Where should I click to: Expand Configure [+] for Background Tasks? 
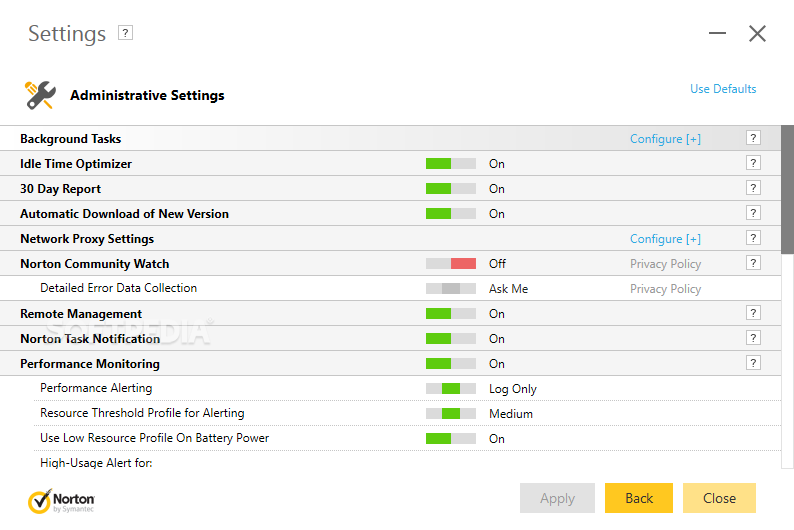point(665,139)
